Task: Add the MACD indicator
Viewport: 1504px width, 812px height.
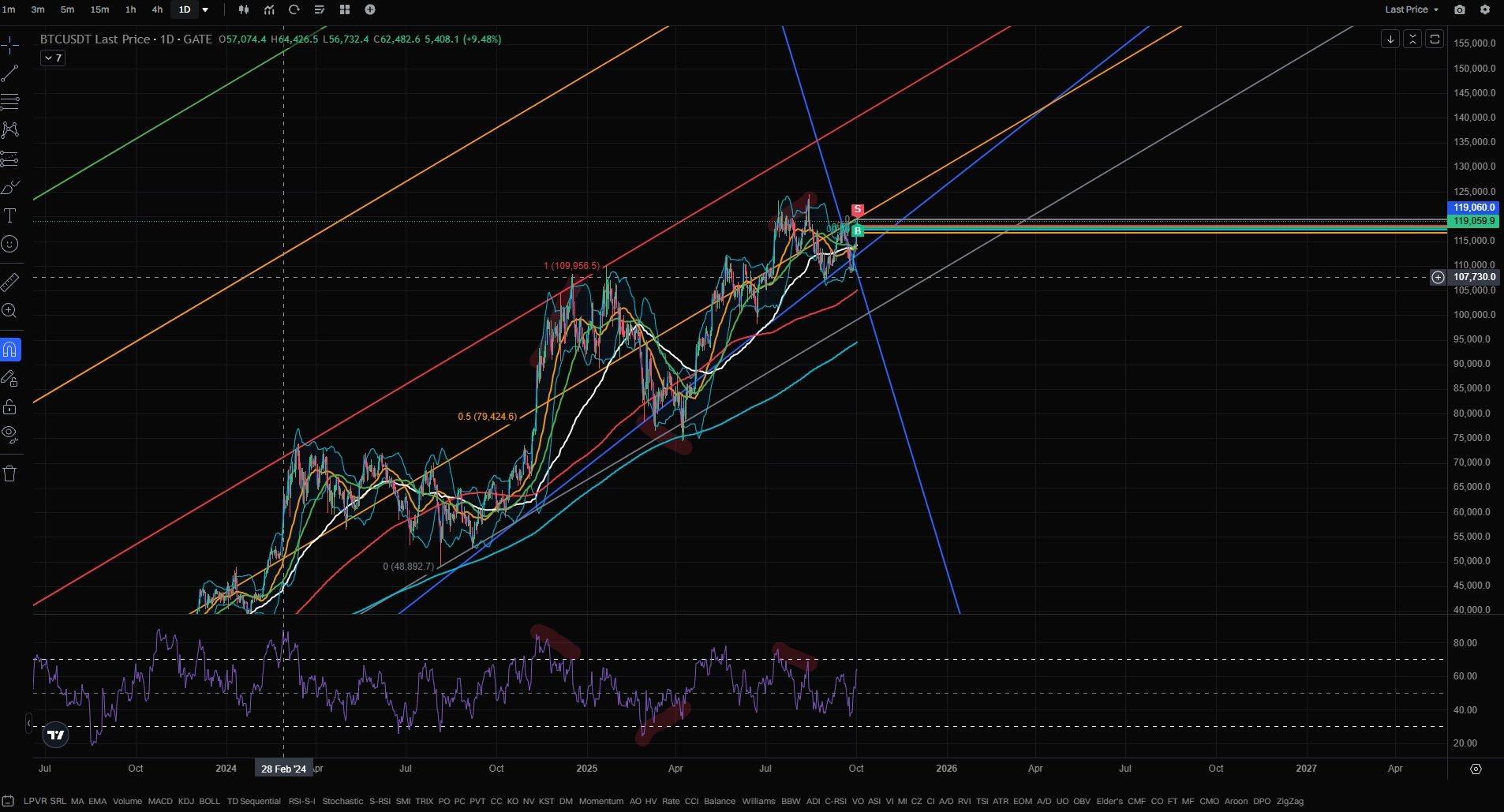Action: click(160, 801)
